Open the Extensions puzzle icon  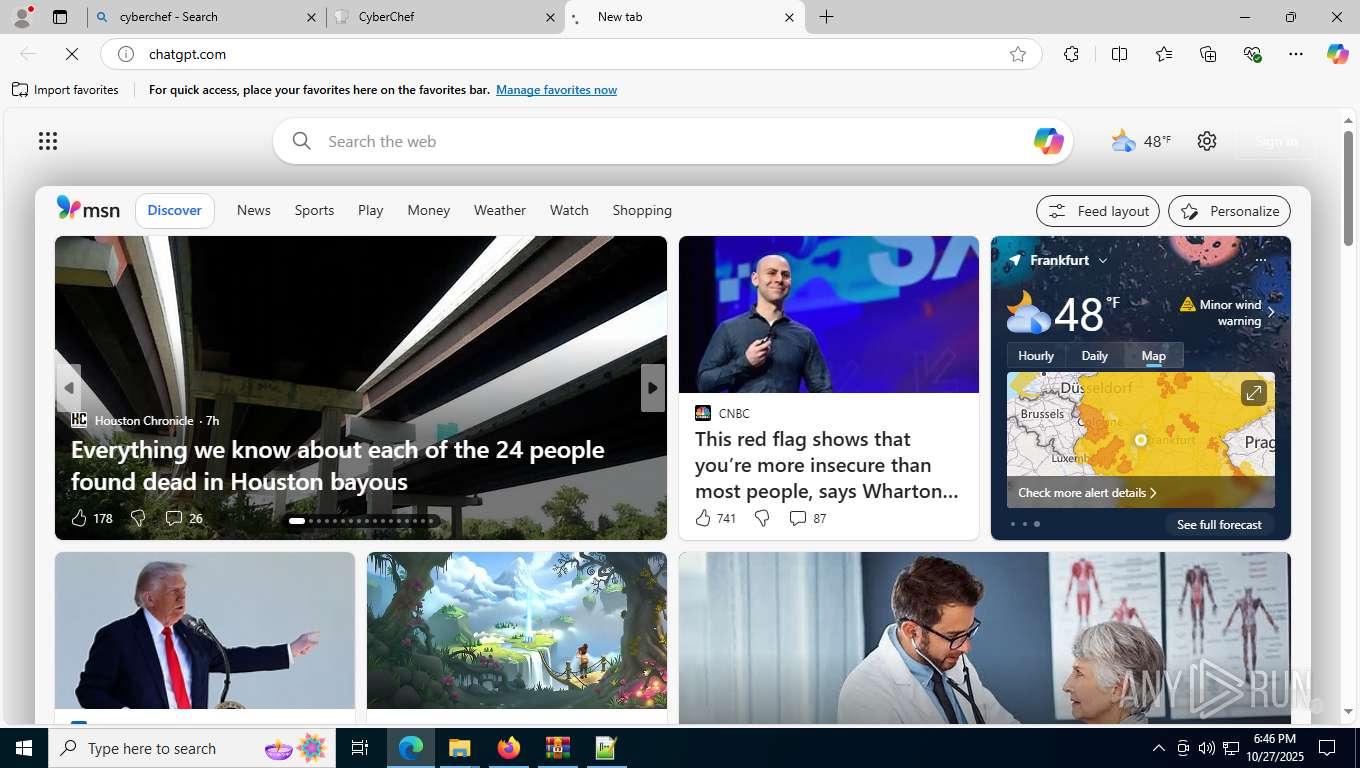tap(1071, 54)
